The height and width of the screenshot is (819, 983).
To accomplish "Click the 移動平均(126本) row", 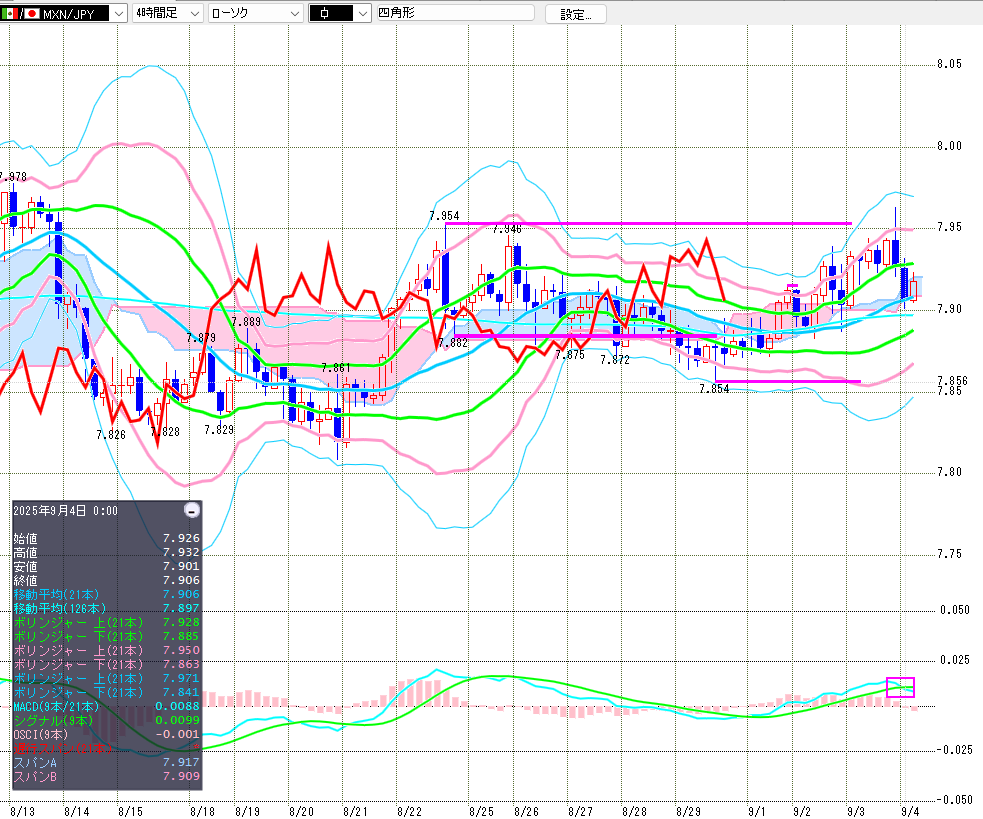I will pos(107,608).
